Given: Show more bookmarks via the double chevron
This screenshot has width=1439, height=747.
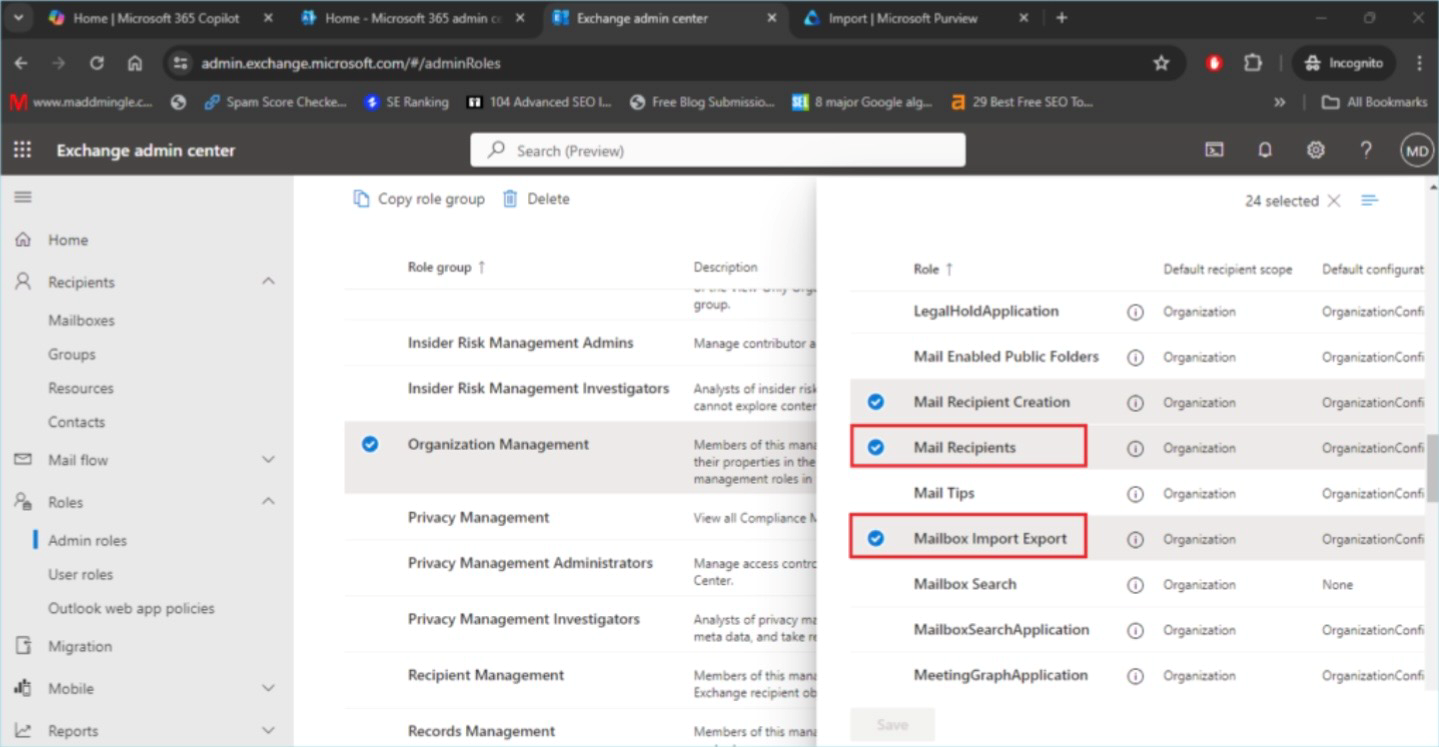Looking at the screenshot, I should [x=1279, y=102].
